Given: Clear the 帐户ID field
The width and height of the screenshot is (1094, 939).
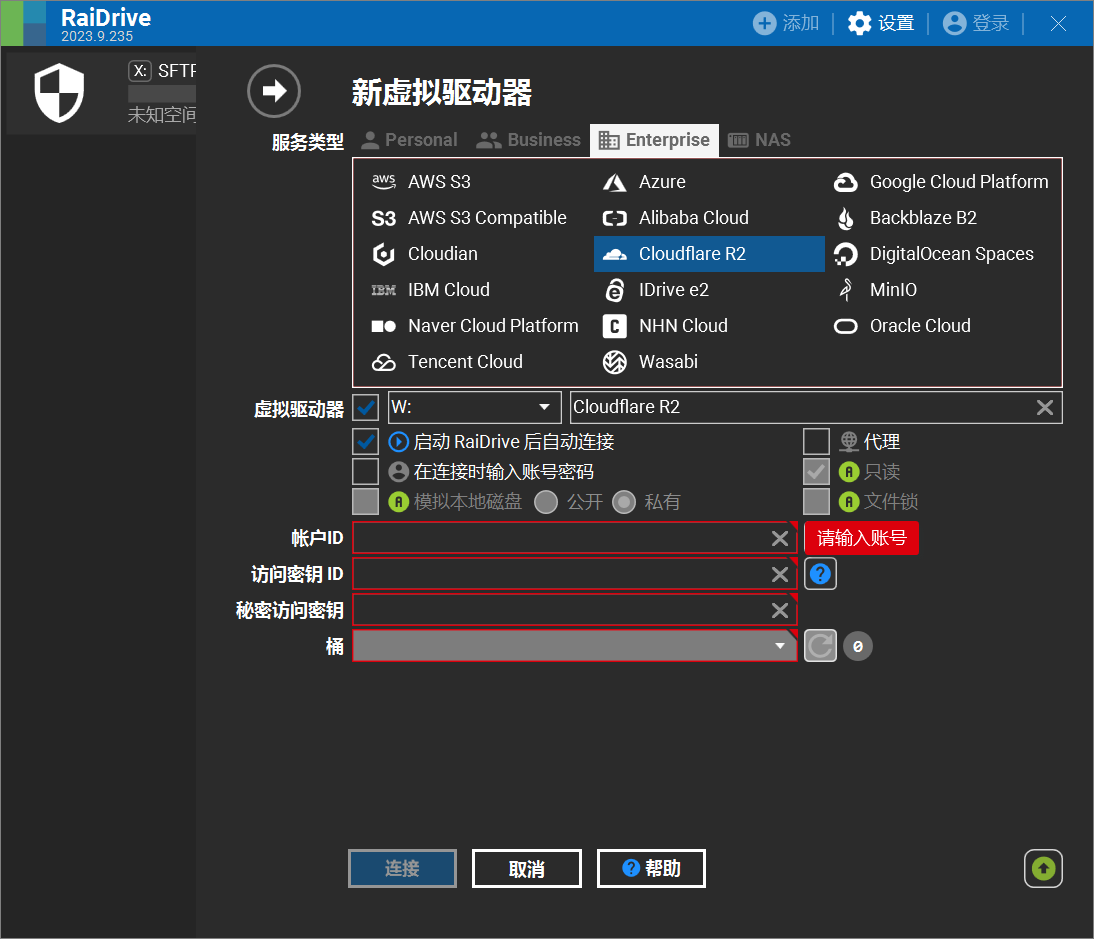Looking at the screenshot, I should 780,538.
